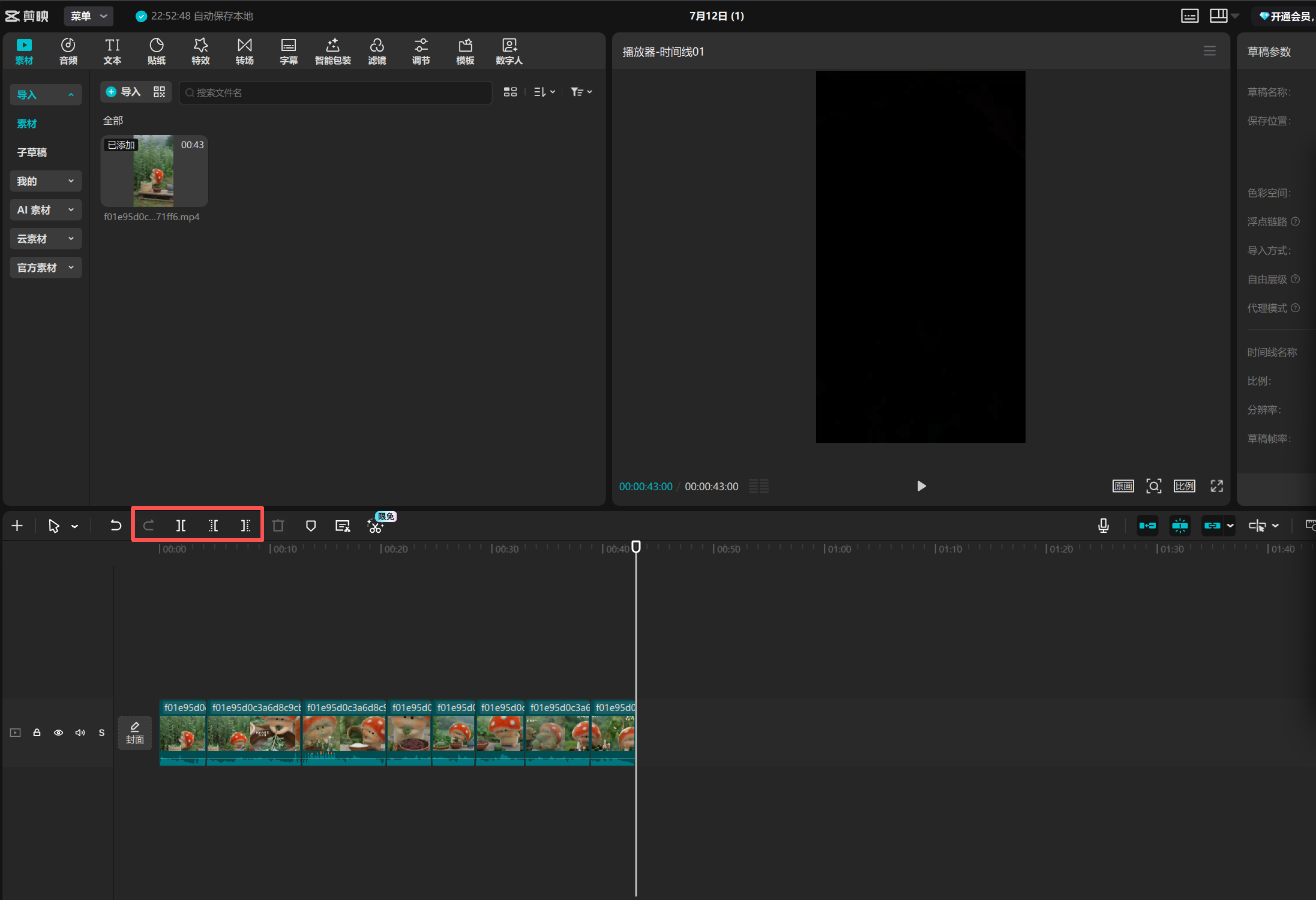Undo the last action
The height and width of the screenshot is (900, 1316).
click(x=115, y=526)
